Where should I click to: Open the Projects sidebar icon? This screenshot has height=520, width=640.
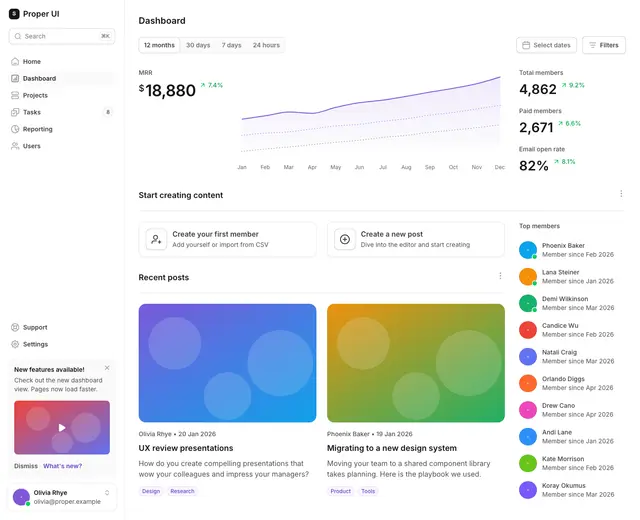[15, 95]
